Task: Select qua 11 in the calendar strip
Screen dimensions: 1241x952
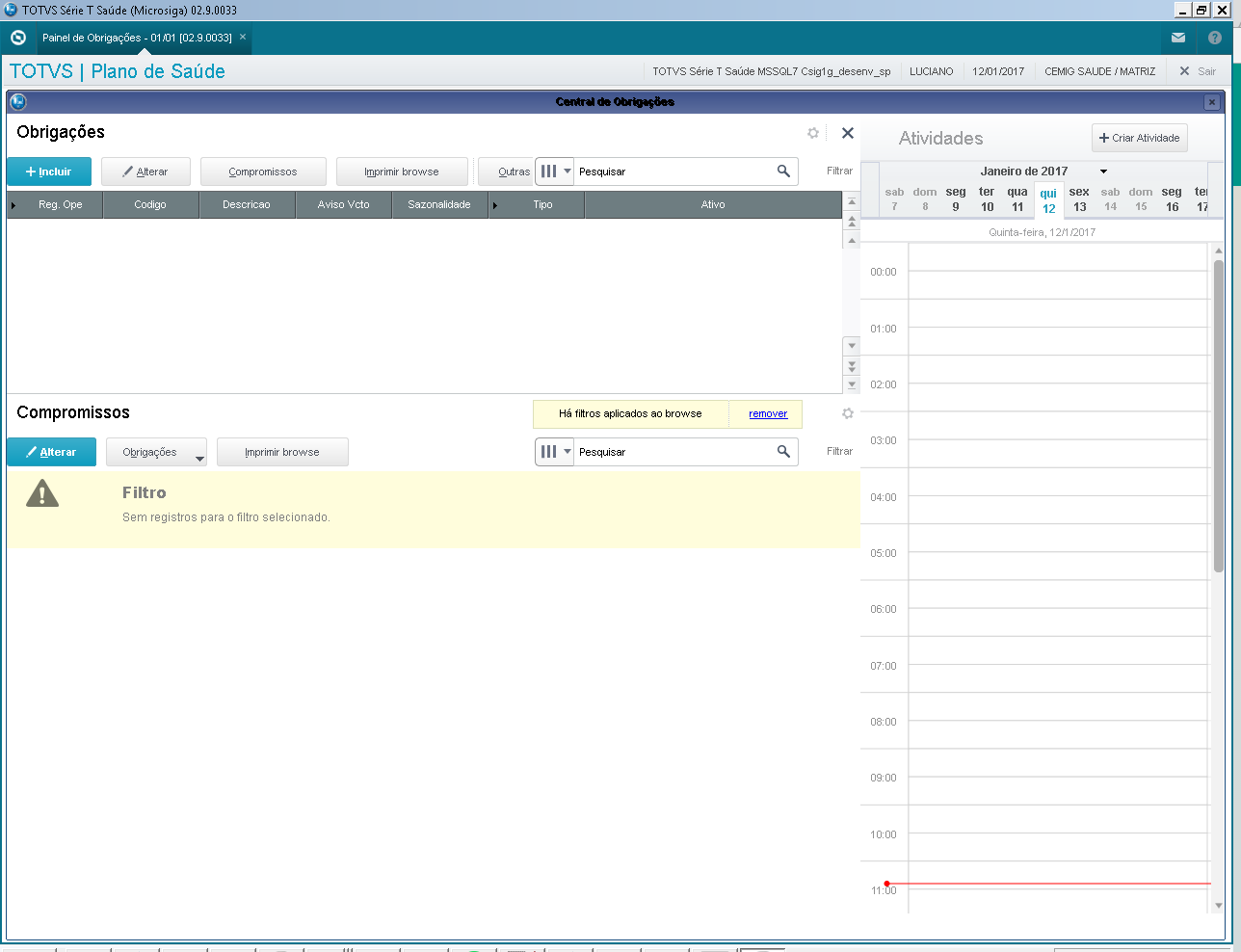Action: tap(1017, 199)
